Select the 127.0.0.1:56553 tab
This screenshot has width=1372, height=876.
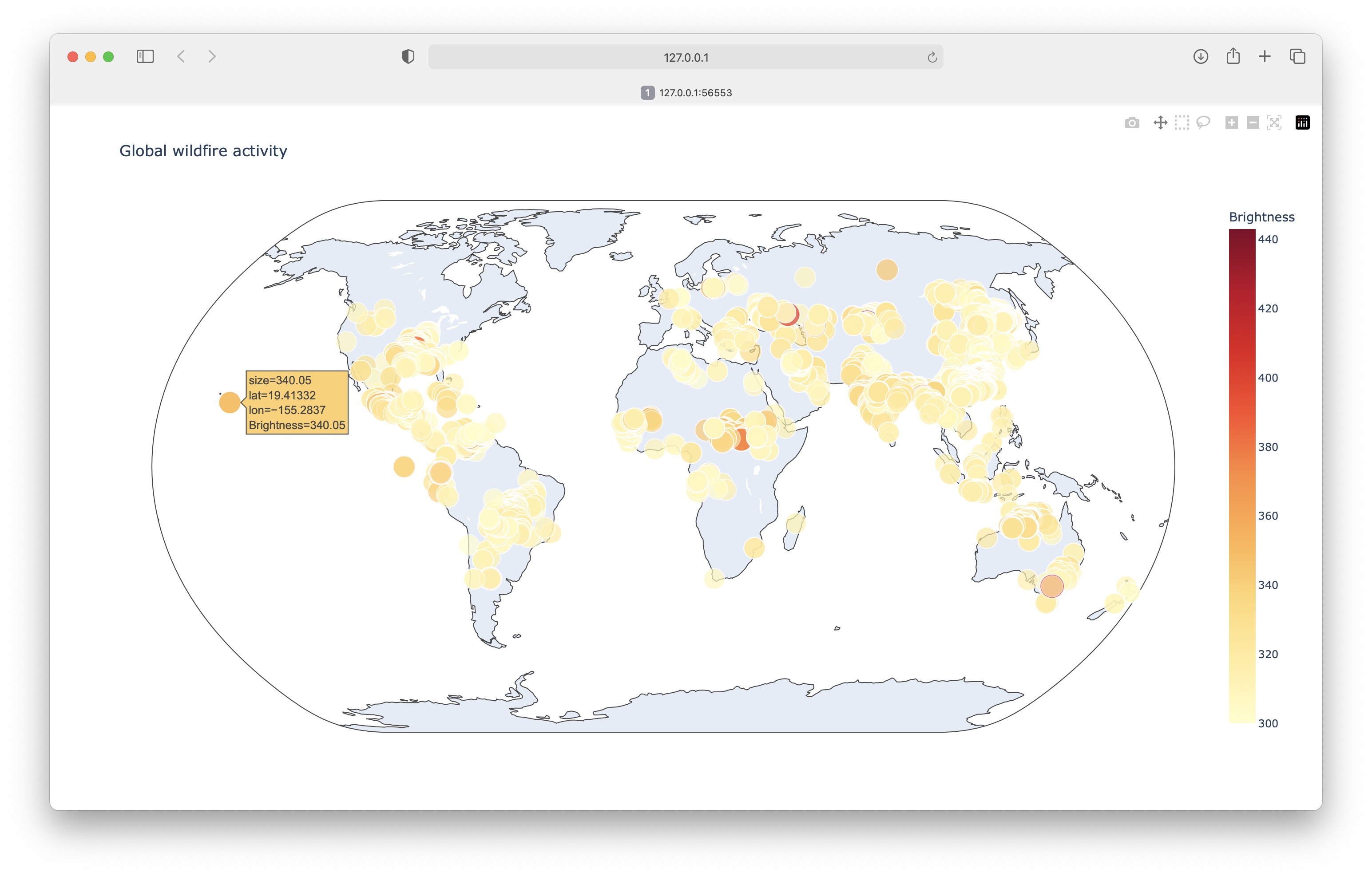pyautogui.click(x=686, y=93)
